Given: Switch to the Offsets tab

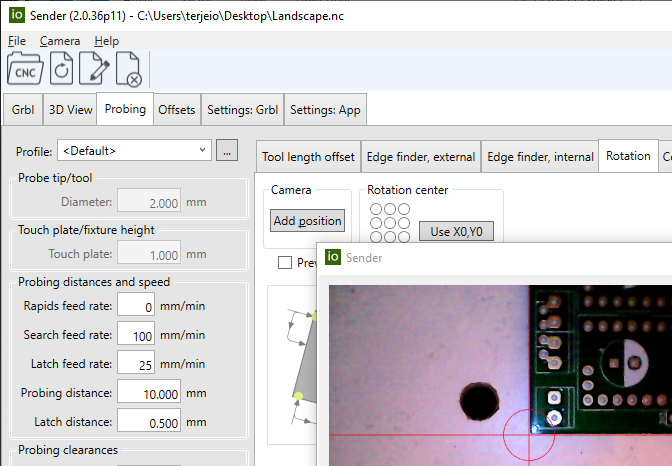Looking at the screenshot, I should tap(177, 110).
